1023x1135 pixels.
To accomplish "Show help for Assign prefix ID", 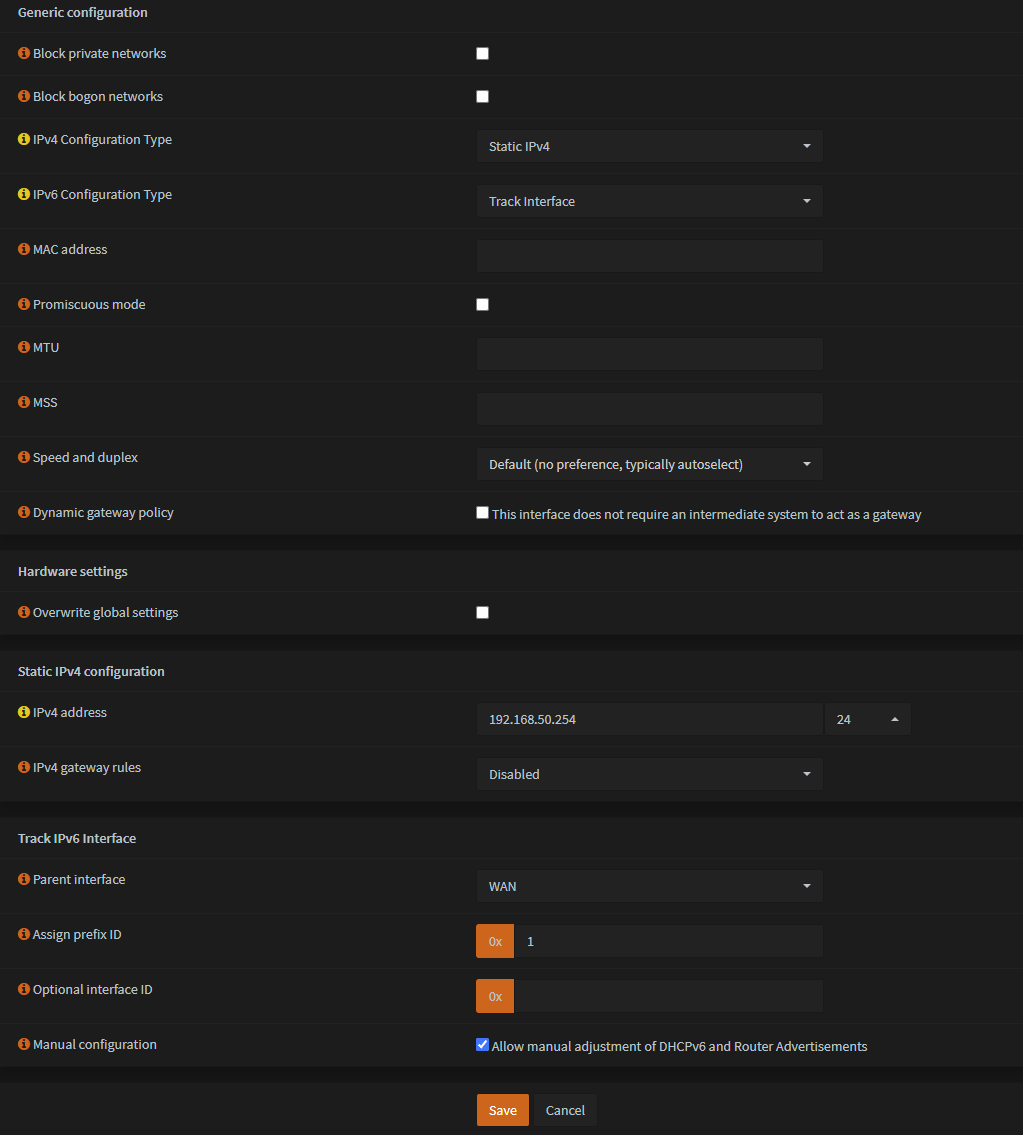I will (24, 935).
